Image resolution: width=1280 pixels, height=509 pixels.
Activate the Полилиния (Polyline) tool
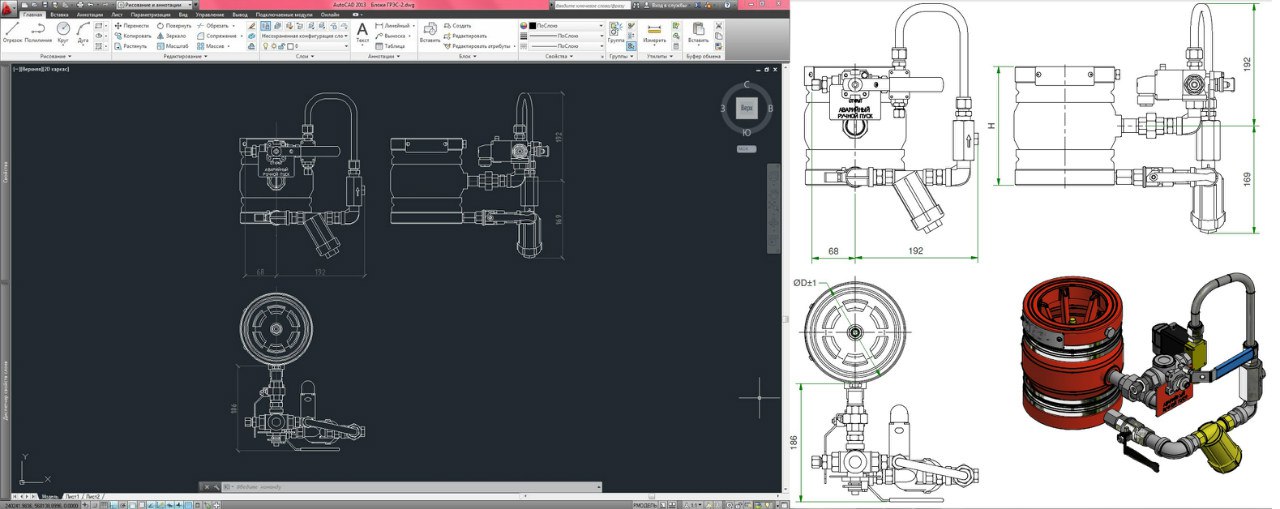(x=37, y=31)
